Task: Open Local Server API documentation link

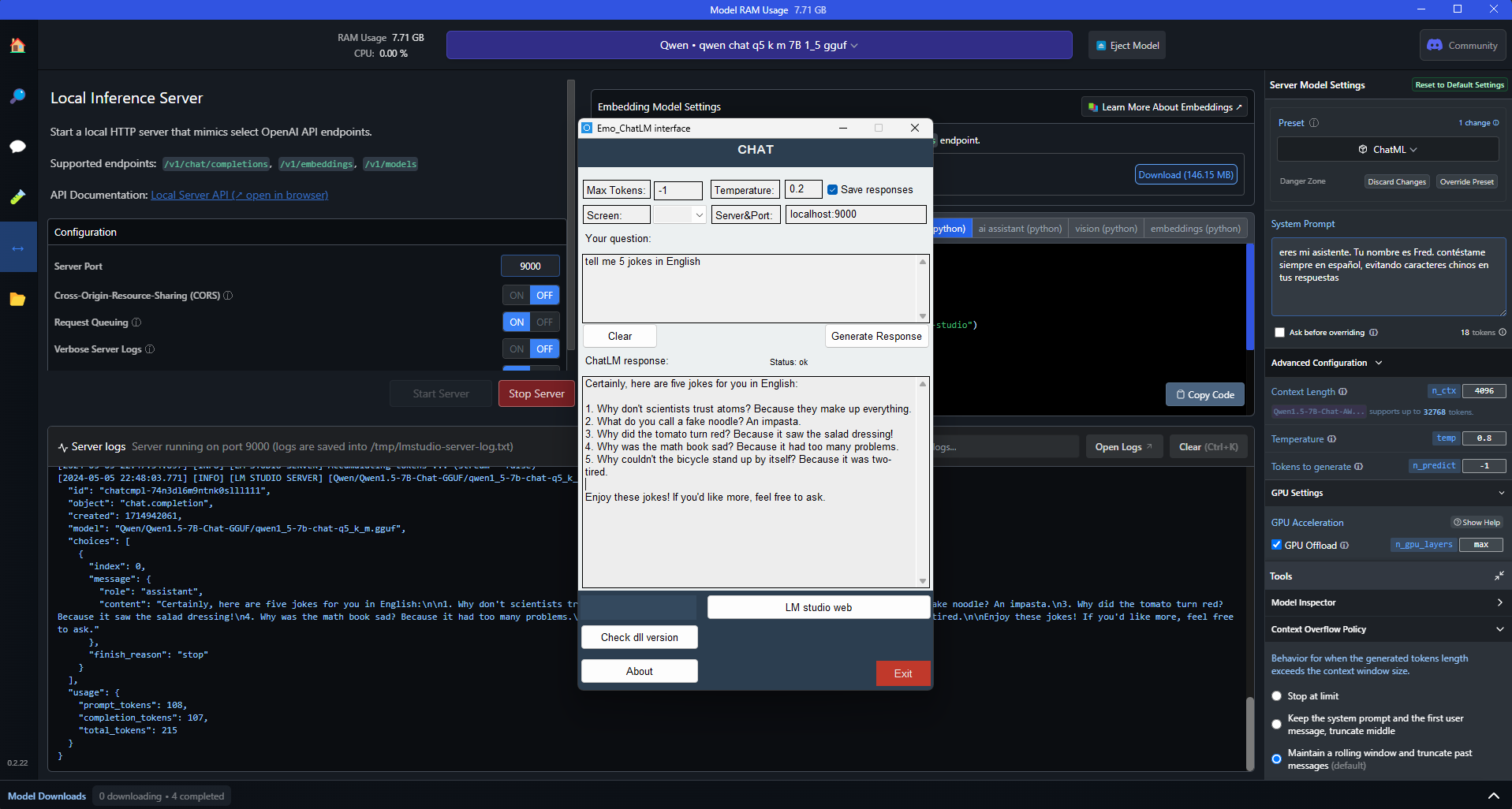Action: point(240,196)
